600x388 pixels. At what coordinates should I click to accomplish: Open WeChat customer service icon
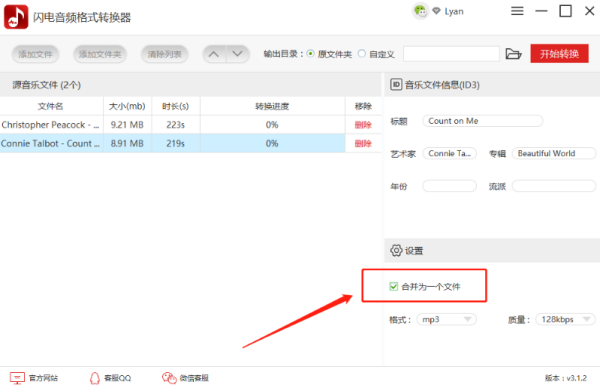pyautogui.click(x=169, y=378)
